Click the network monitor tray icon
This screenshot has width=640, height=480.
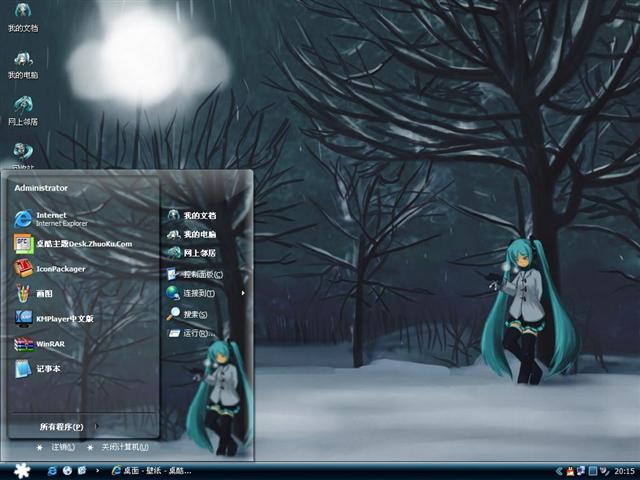581,471
